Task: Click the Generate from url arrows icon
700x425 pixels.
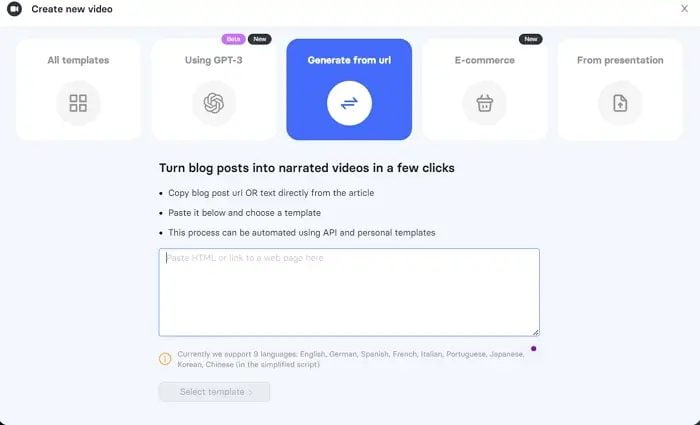Action: pos(349,103)
